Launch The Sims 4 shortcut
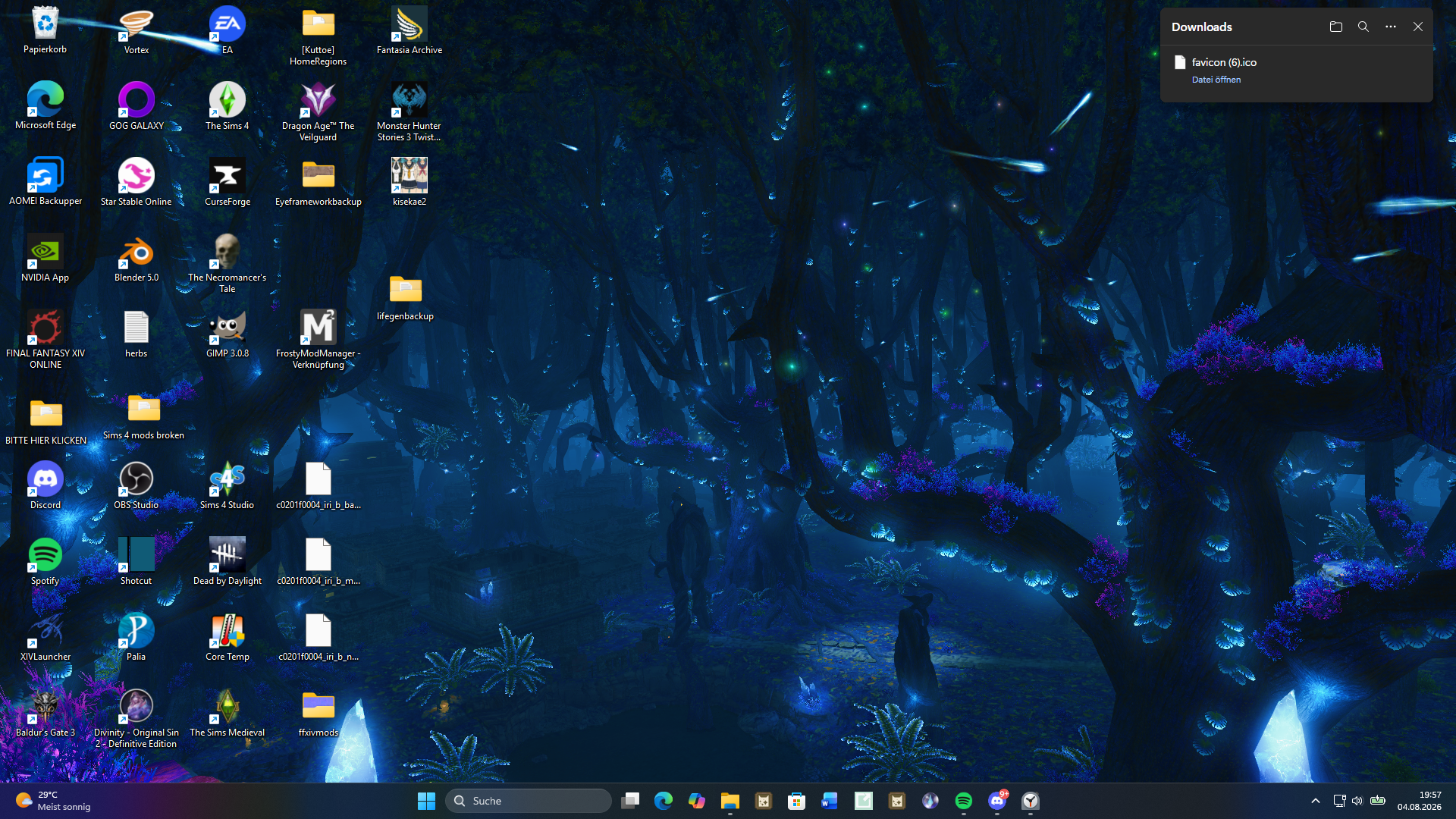This screenshot has height=819, width=1456. pos(227,106)
